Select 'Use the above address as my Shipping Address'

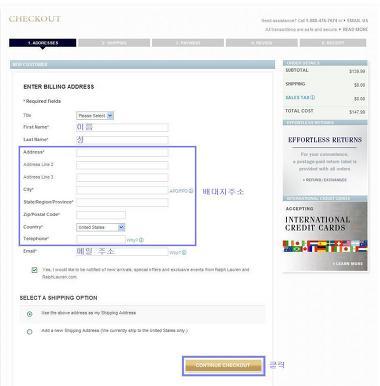30,314
